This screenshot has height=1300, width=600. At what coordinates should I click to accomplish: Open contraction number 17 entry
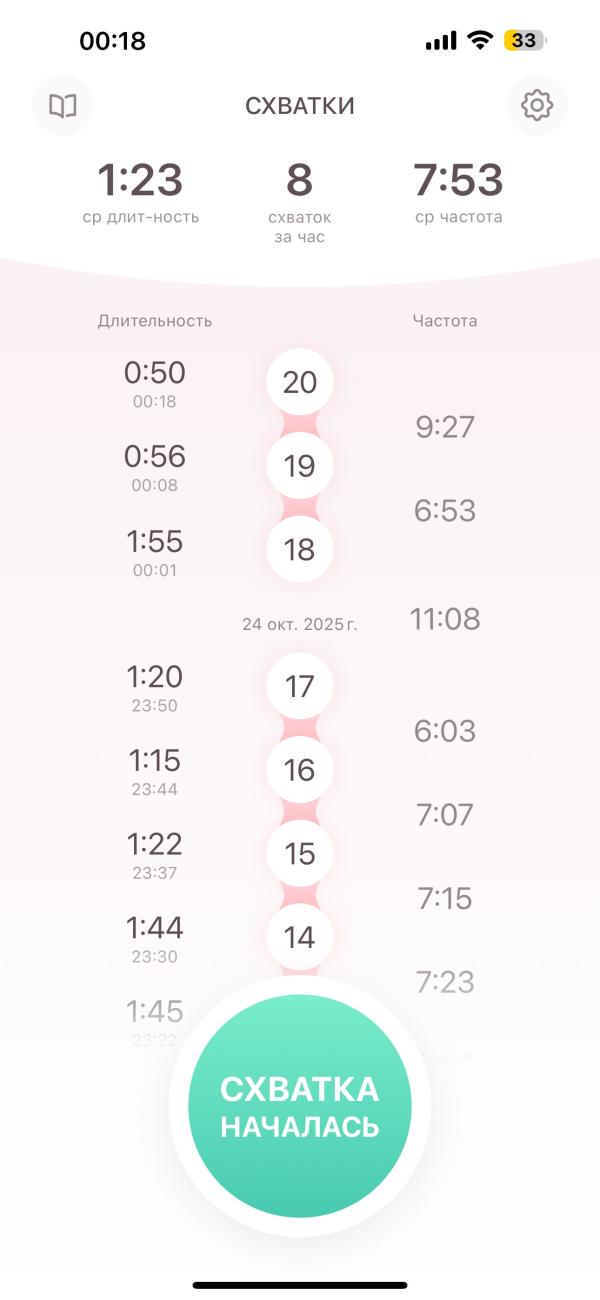pos(300,687)
